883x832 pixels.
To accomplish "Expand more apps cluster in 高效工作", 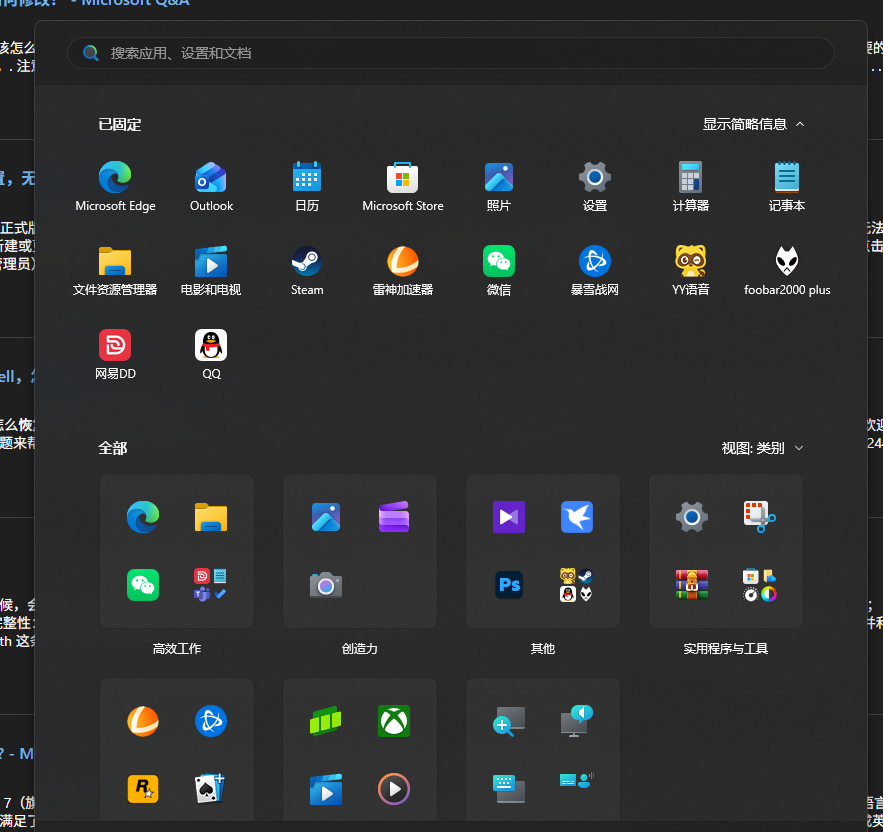I will click(211, 585).
